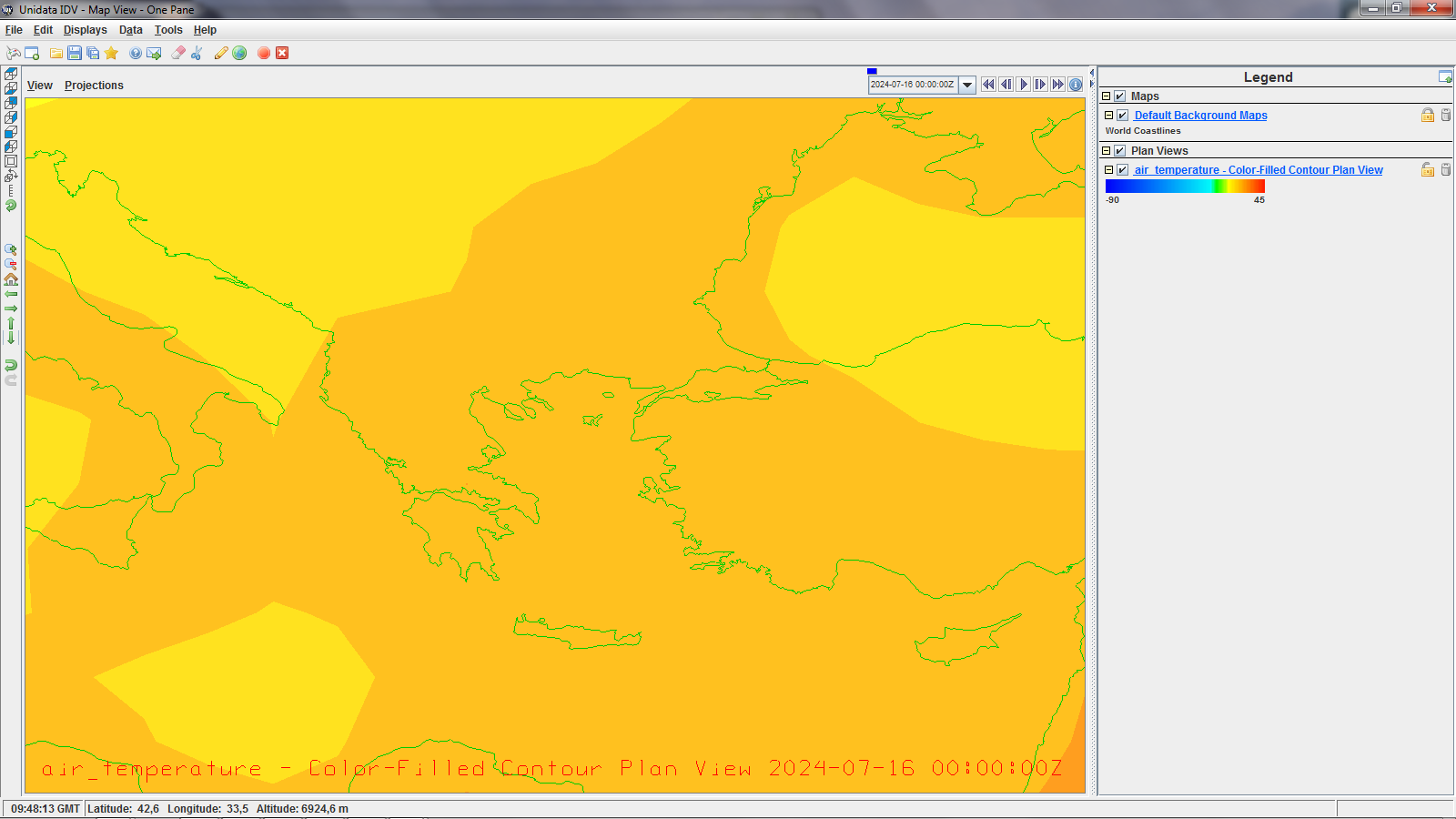Collapse the air_temperature legend entry

[x=1109, y=170]
